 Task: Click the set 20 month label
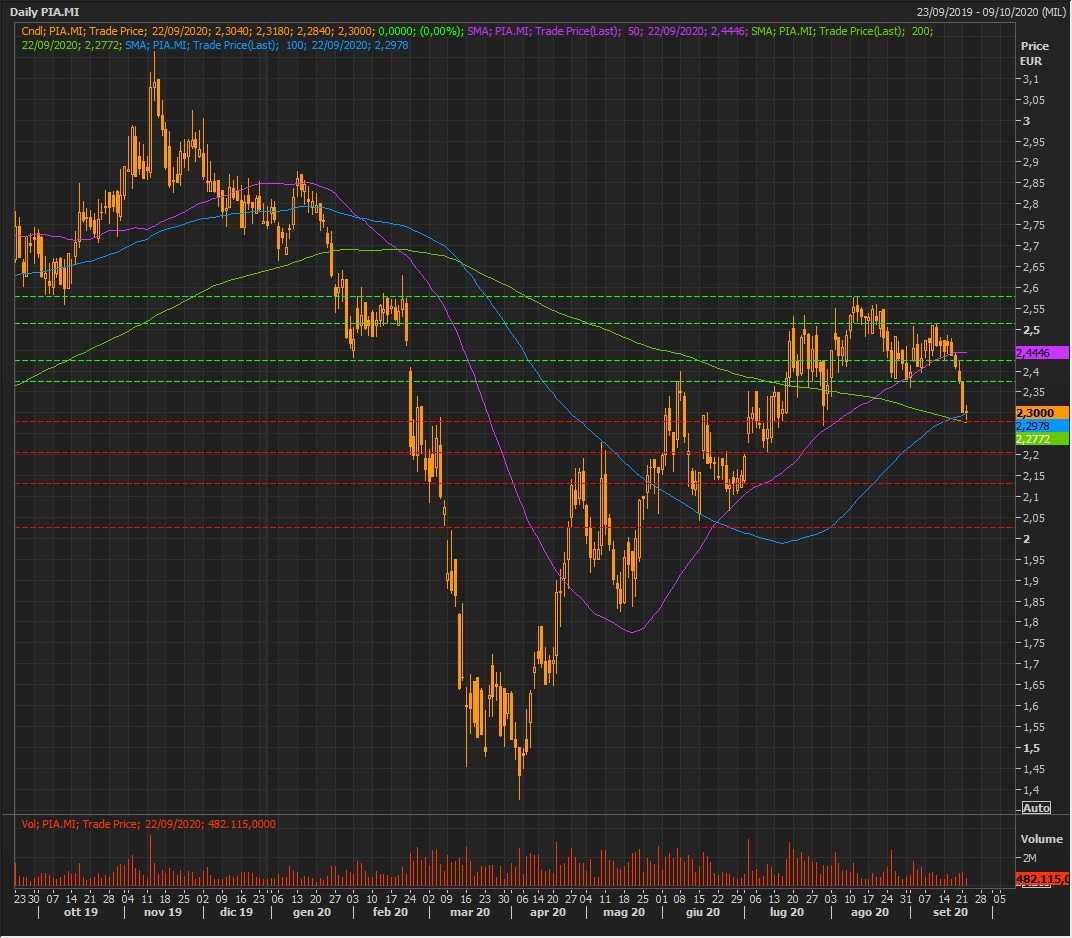pyautogui.click(x=949, y=913)
